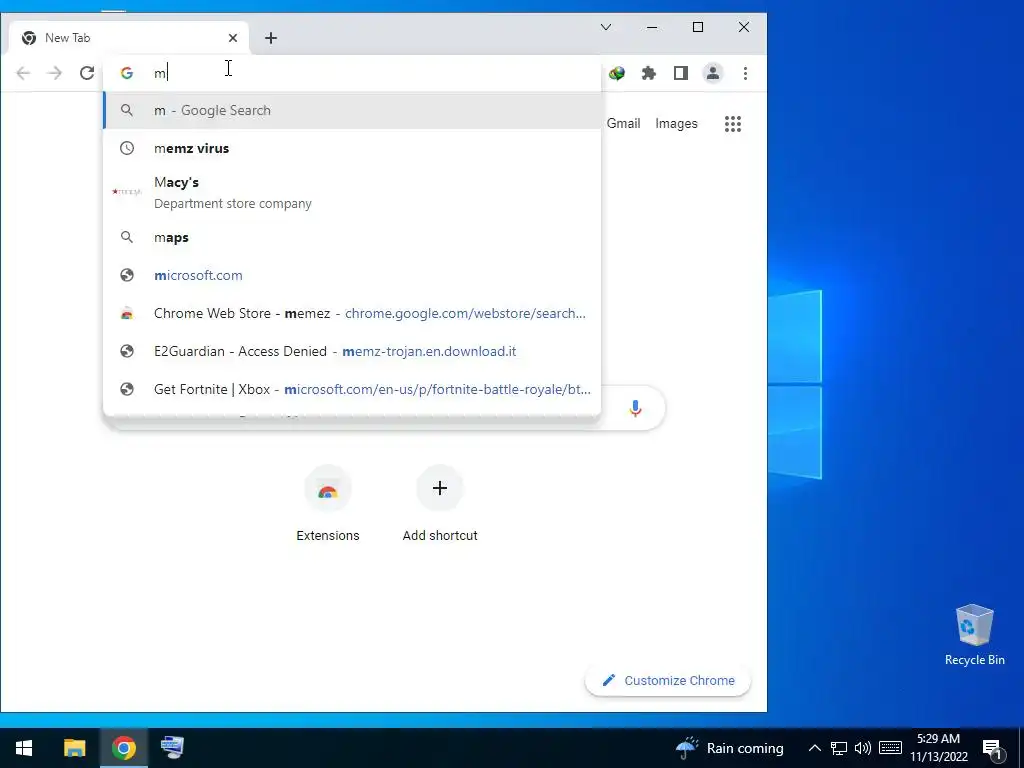Open the Google apps grid
Image resolution: width=1024 pixels, height=768 pixels.
pos(733,123)
